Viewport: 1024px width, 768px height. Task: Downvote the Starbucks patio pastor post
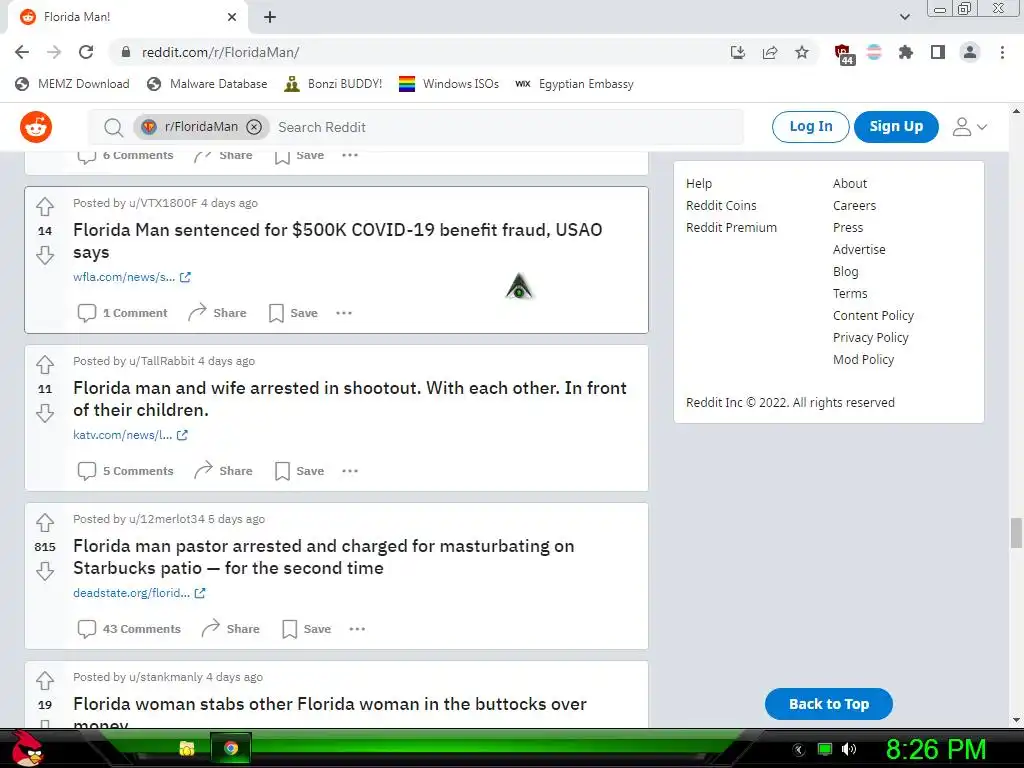pos(45,571)
